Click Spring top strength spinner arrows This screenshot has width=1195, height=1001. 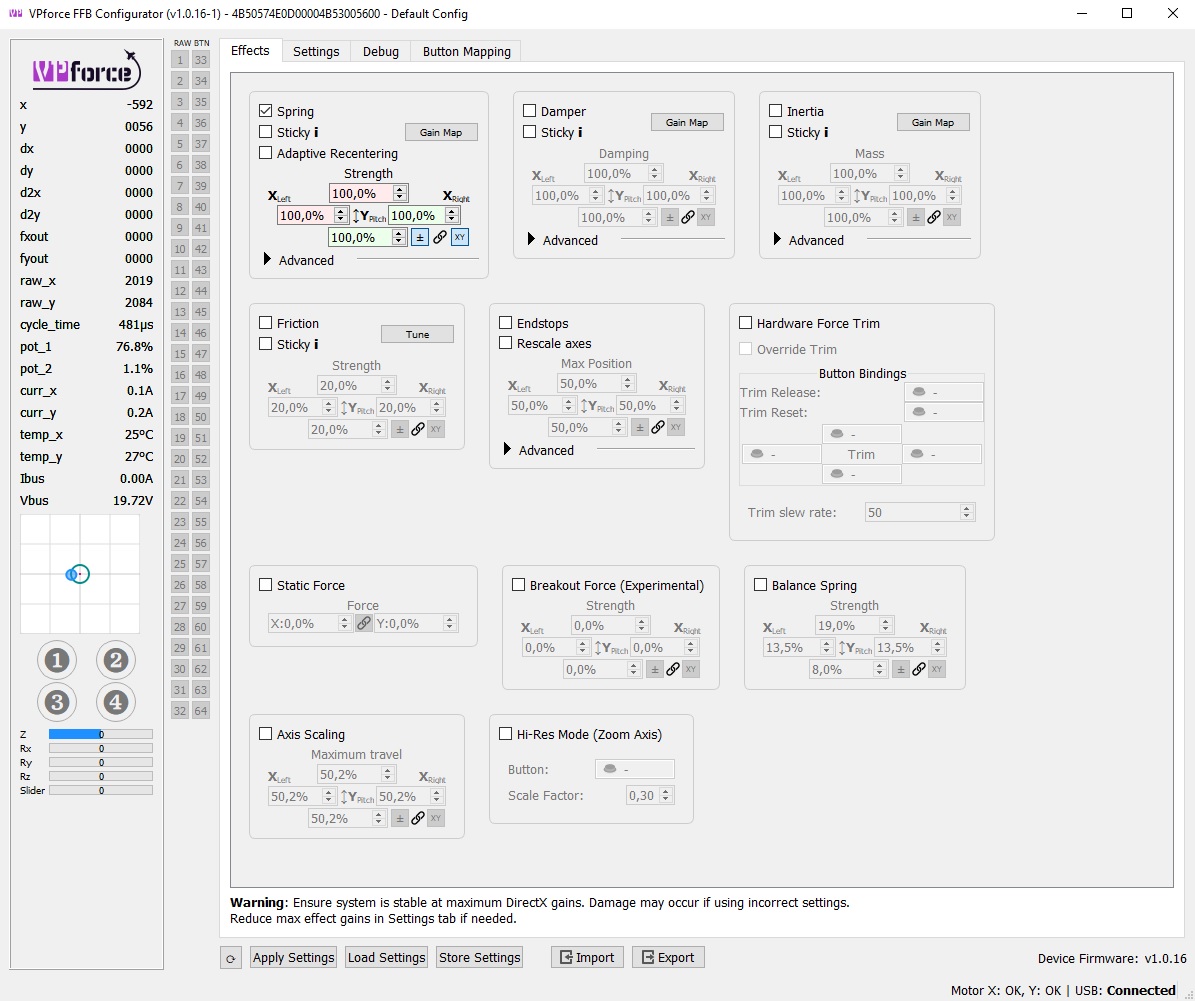(x=399, y=194)
